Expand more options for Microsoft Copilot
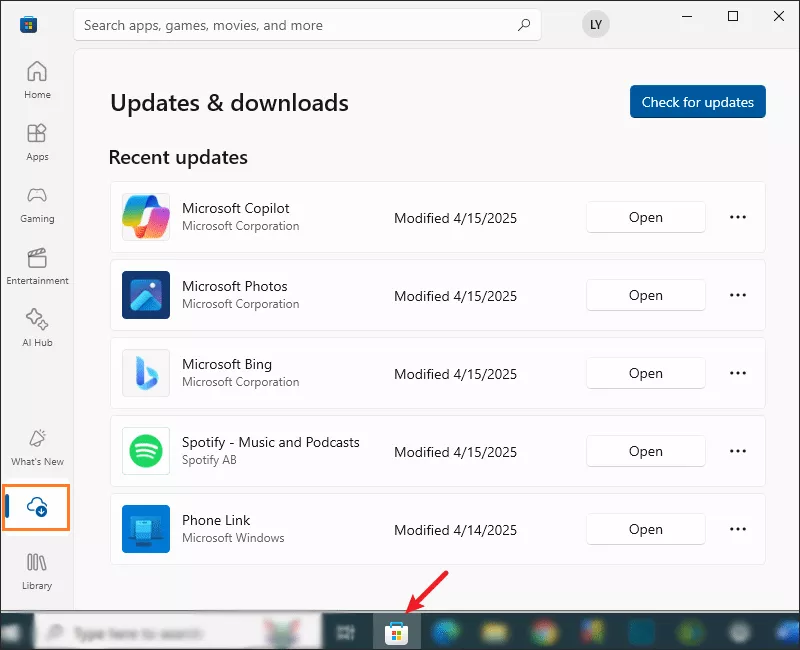800x650 pixels. 737,217
